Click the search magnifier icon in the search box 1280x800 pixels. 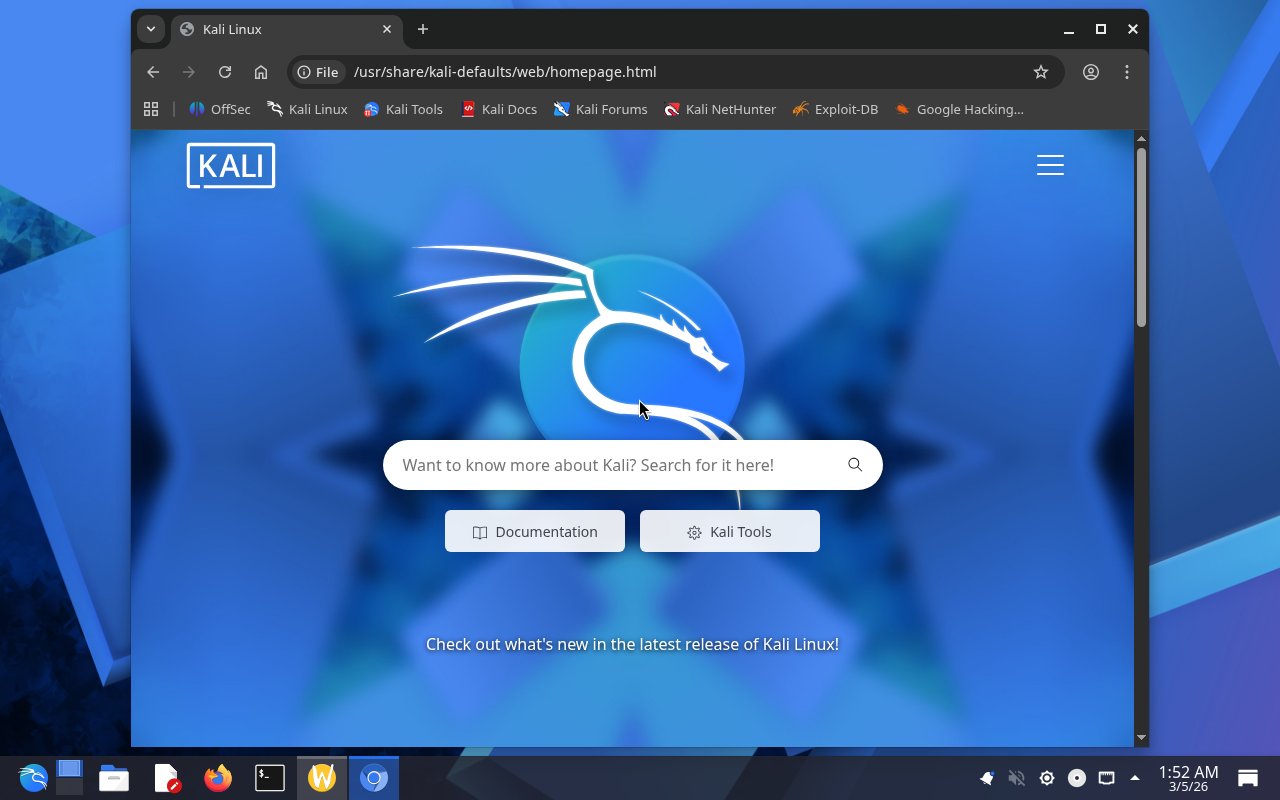coord(855,465)
